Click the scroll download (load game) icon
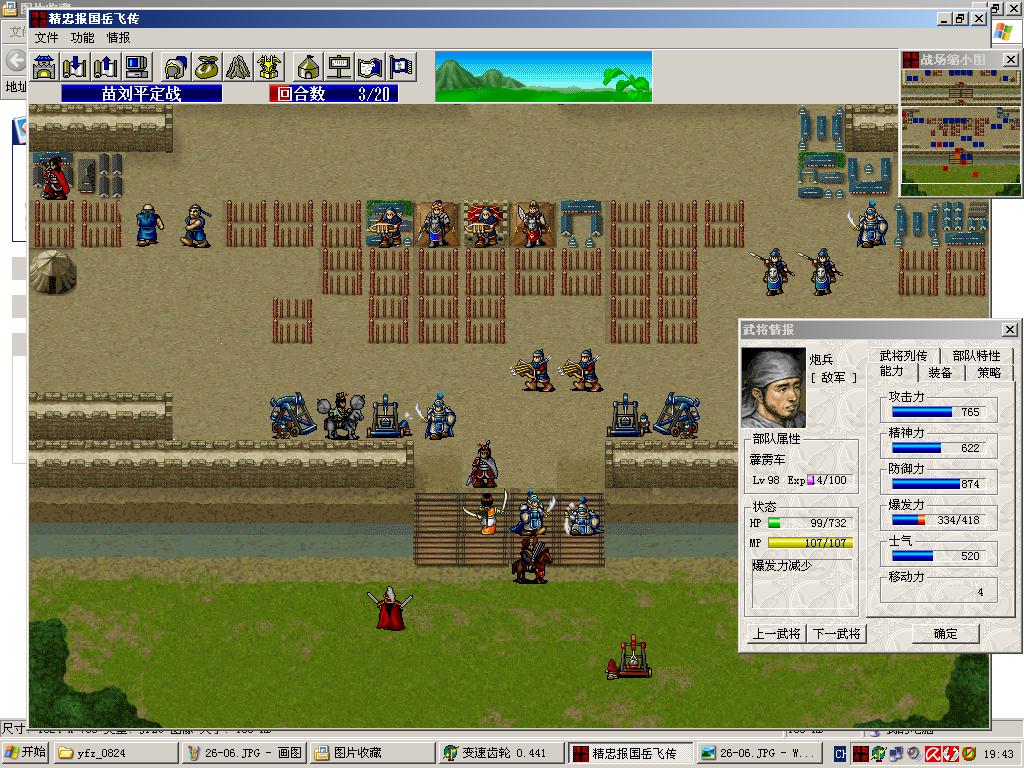 [75, 67]
